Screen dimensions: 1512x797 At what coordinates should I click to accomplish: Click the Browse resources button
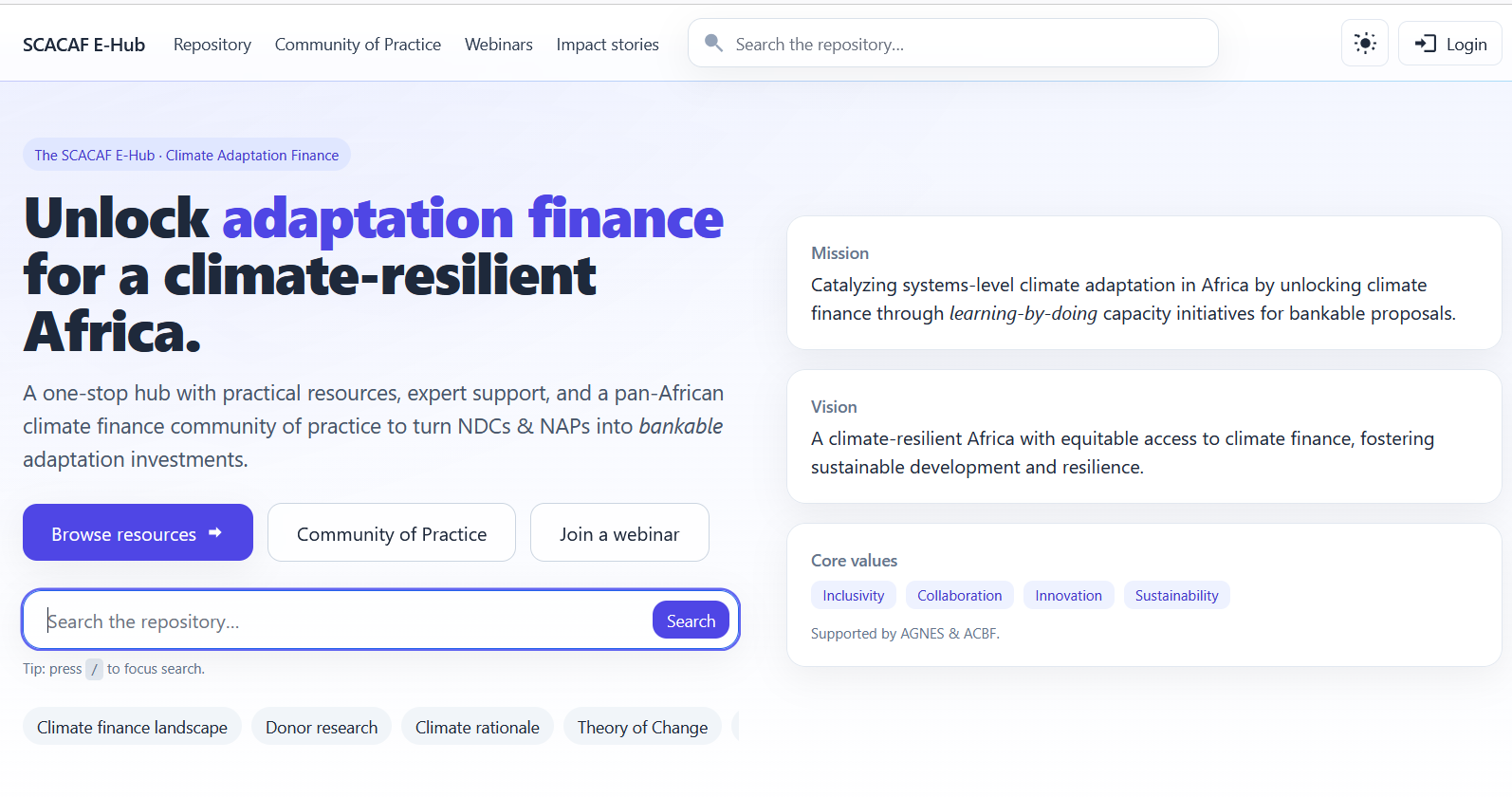pos(138,532)
